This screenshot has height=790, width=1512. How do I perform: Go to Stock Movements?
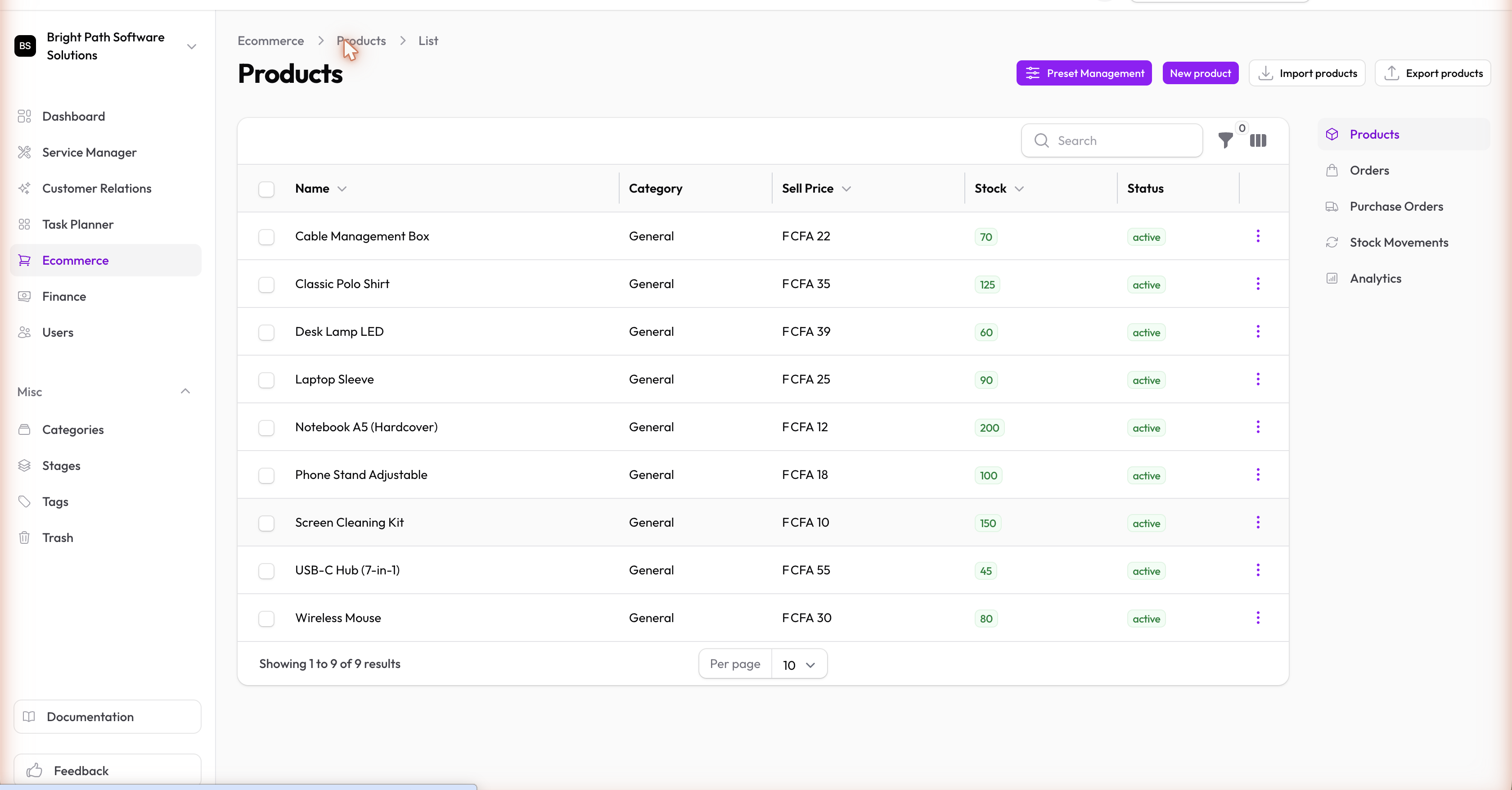pyautogui.click(x=1404, y=242)
